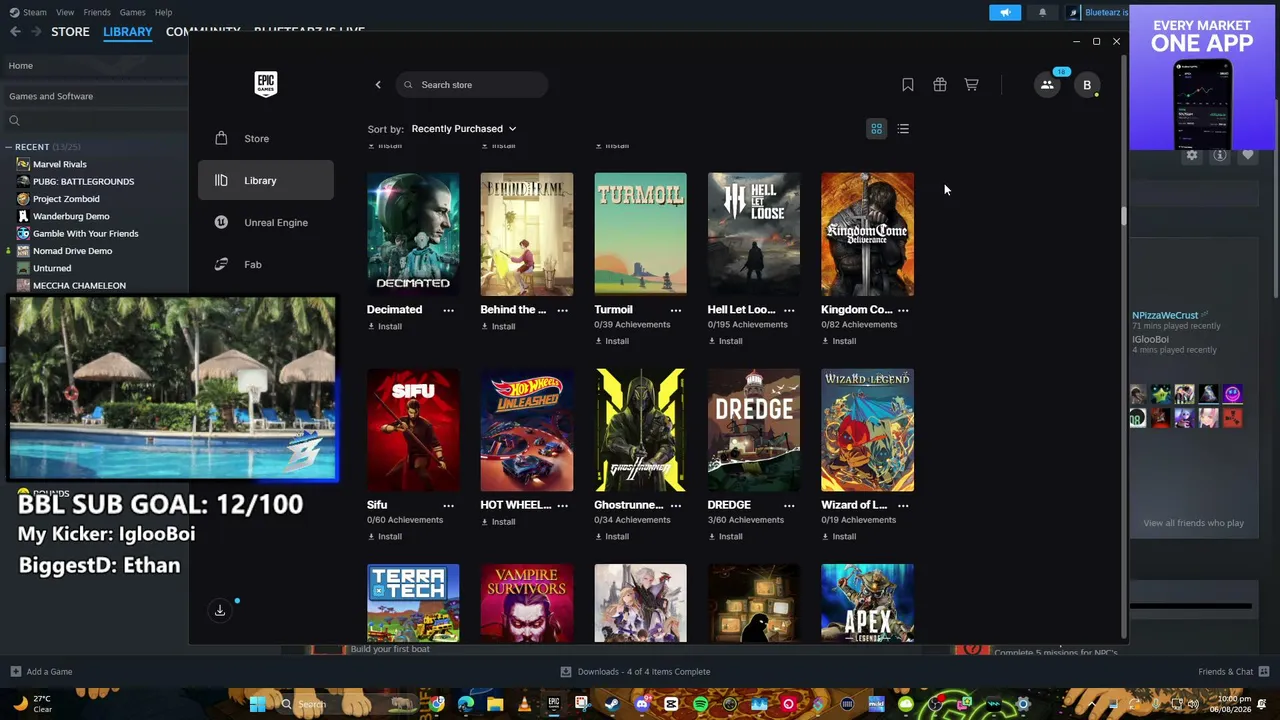Select Marvel Rivals in Steam library
Viewport: 1280px width, 720px height.
pyautogui.click(x=60, y=164)
